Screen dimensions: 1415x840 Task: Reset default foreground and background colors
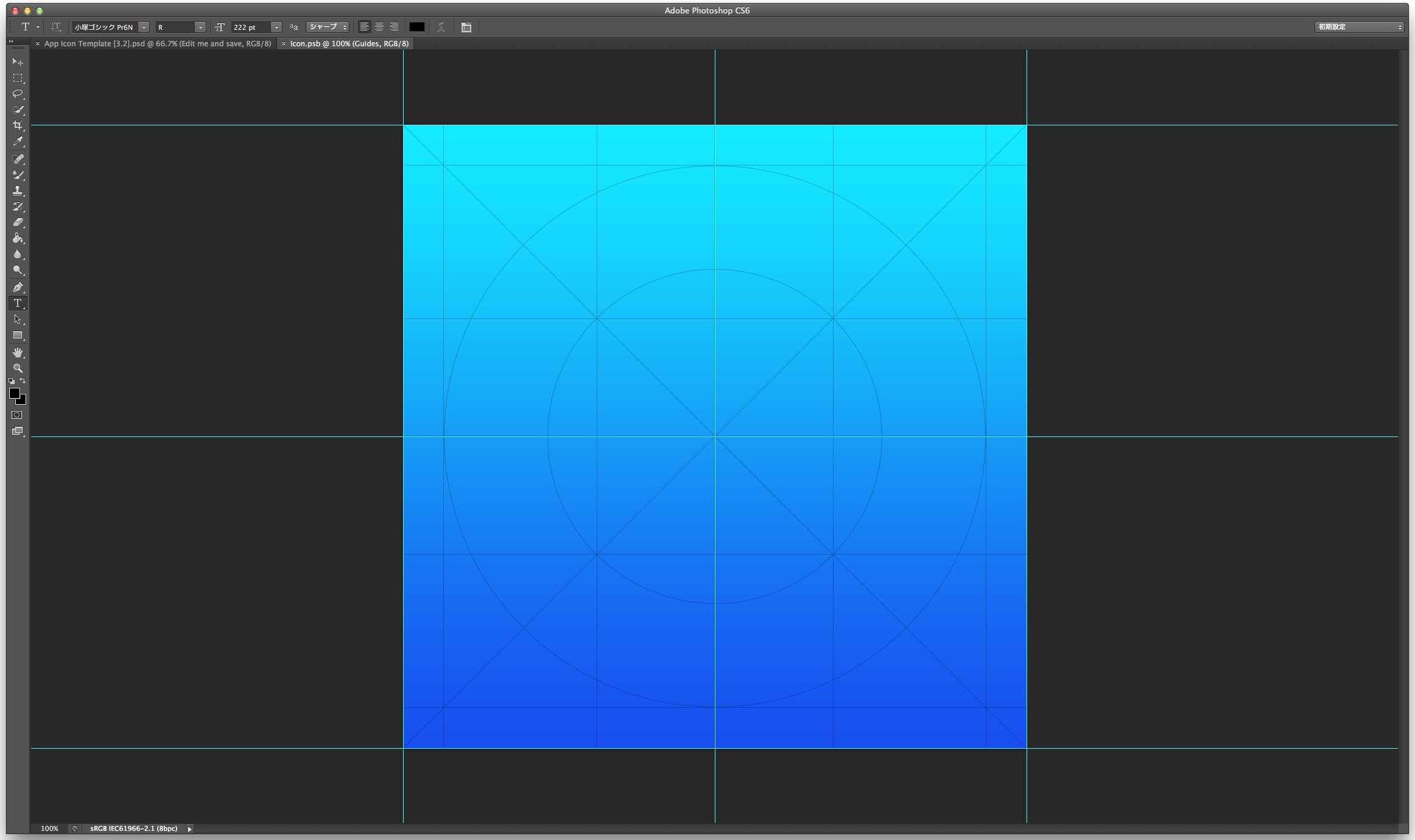pyautogui.click(x=12, y=381)
